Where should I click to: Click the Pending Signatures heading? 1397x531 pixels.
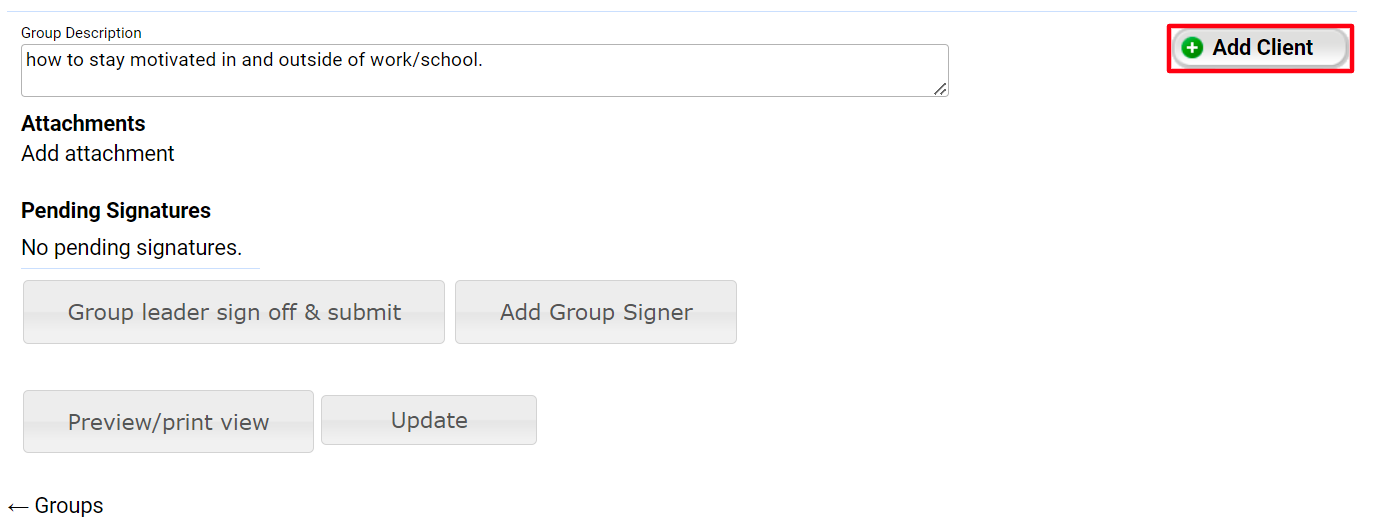click(116, 211)
